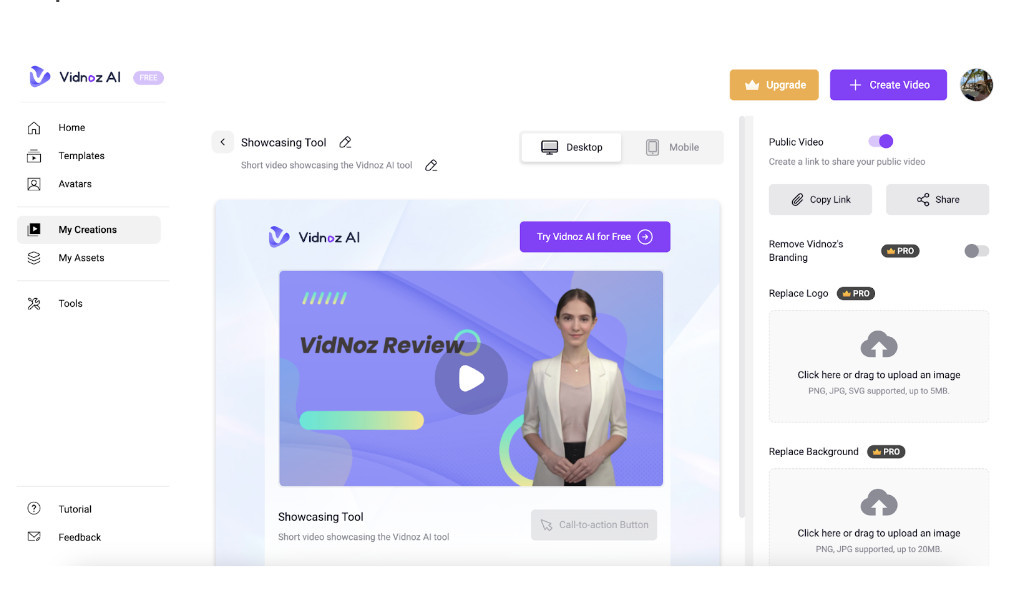Image resolution: width=1018 pixels, height=590 pixels.
Task: Go back using the left chevron button
Action: [x=223, y=142]
